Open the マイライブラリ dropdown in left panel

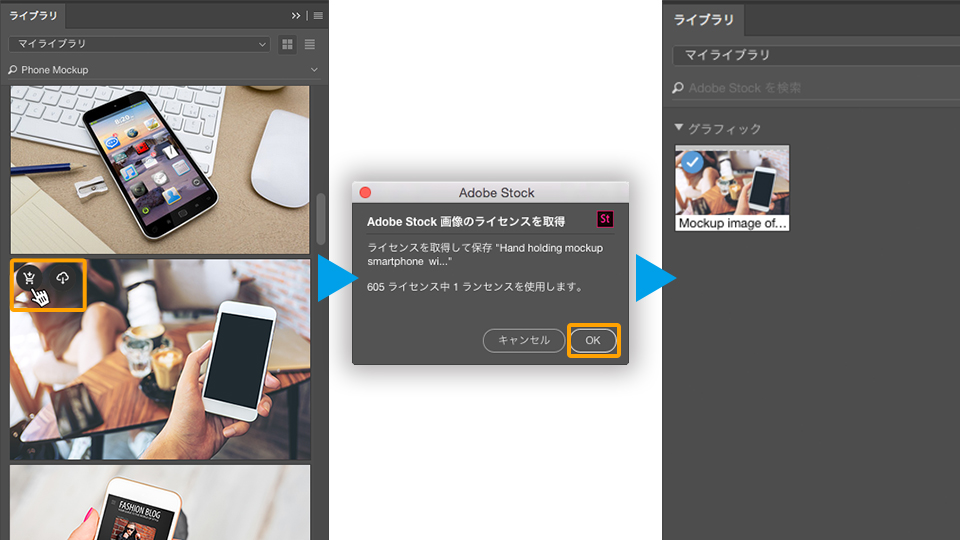click(140, 44)
